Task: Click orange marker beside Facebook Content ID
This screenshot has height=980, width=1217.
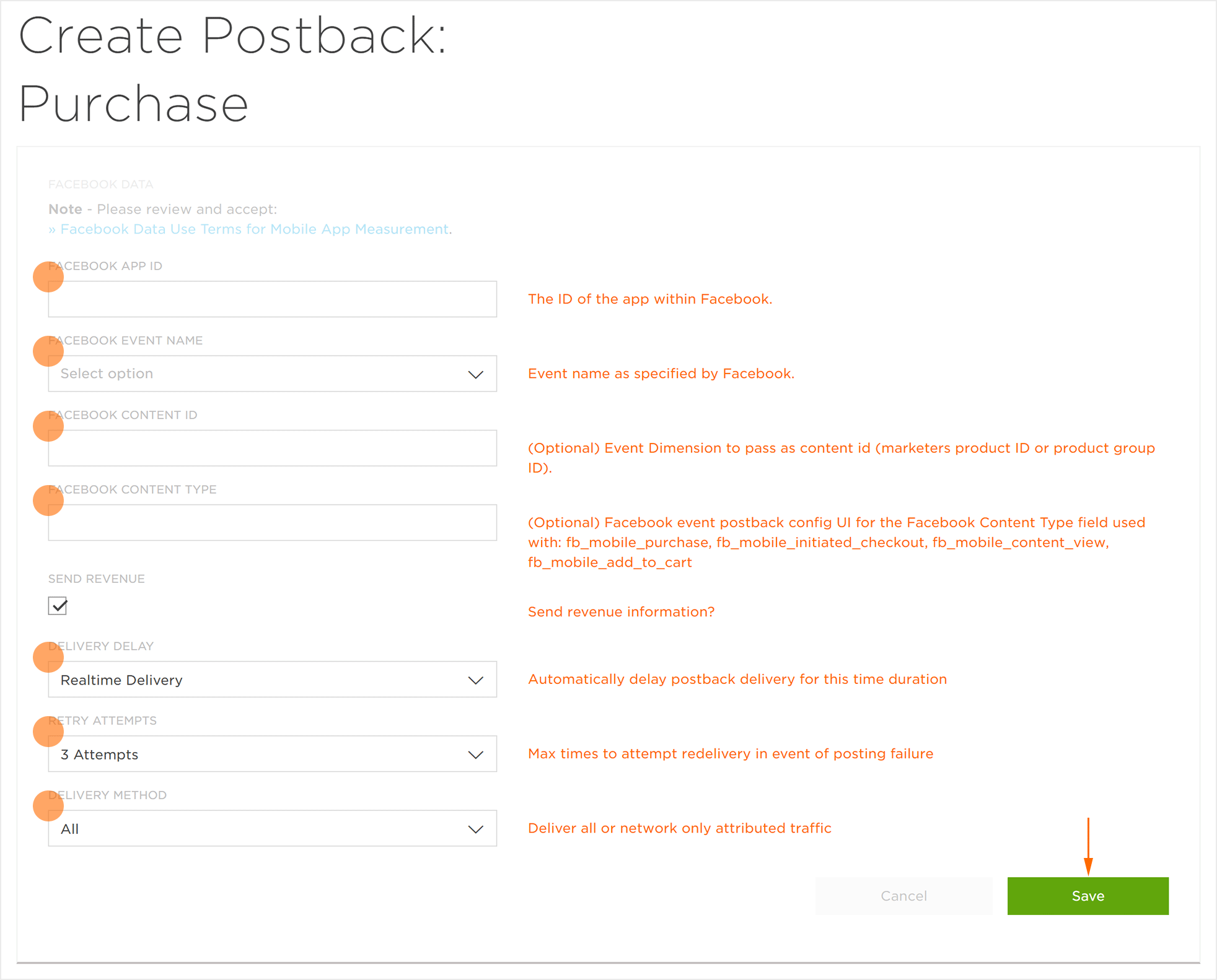Action: pyautogui.click(x=48, y=426)
